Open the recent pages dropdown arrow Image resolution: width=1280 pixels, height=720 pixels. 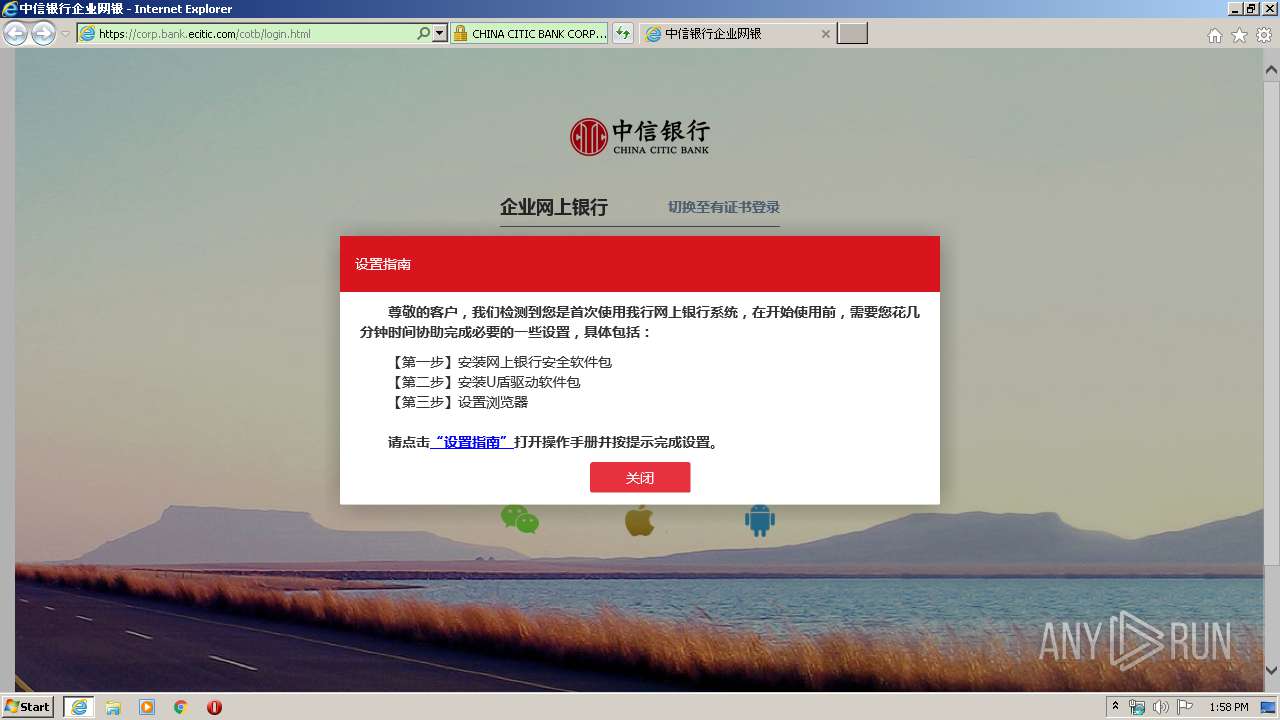[65, 34]
